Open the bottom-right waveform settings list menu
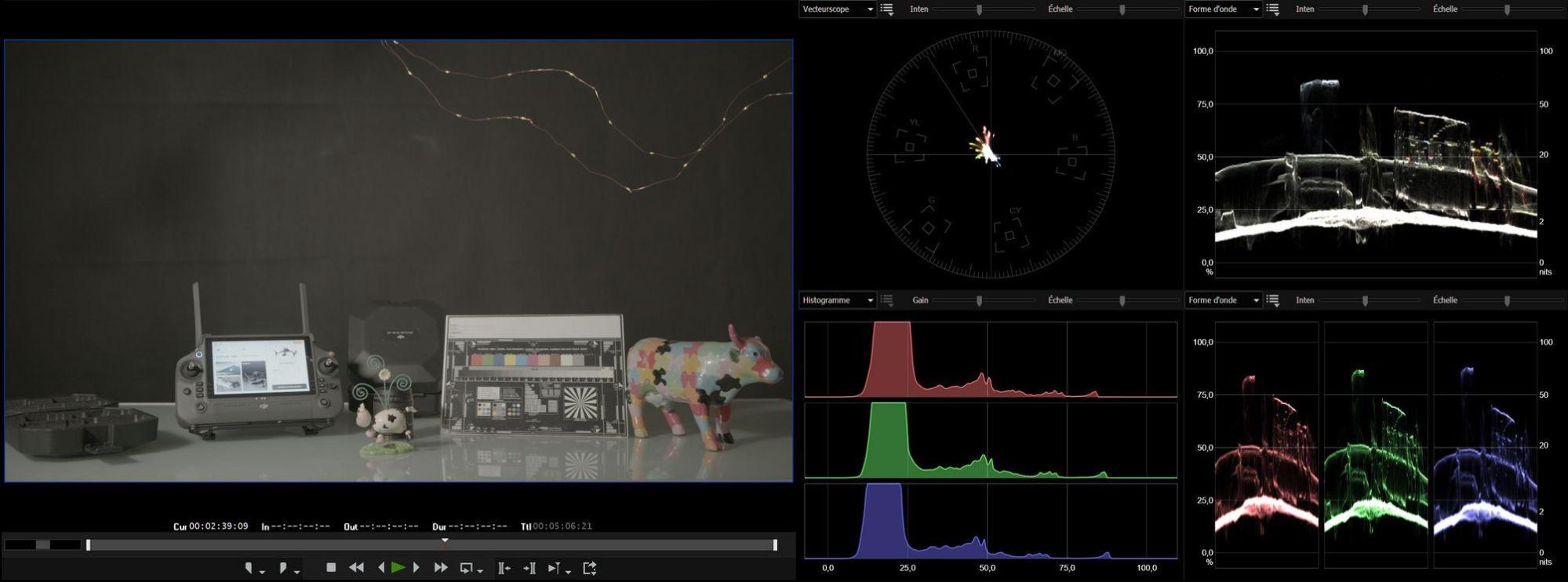 point(1273,300)
